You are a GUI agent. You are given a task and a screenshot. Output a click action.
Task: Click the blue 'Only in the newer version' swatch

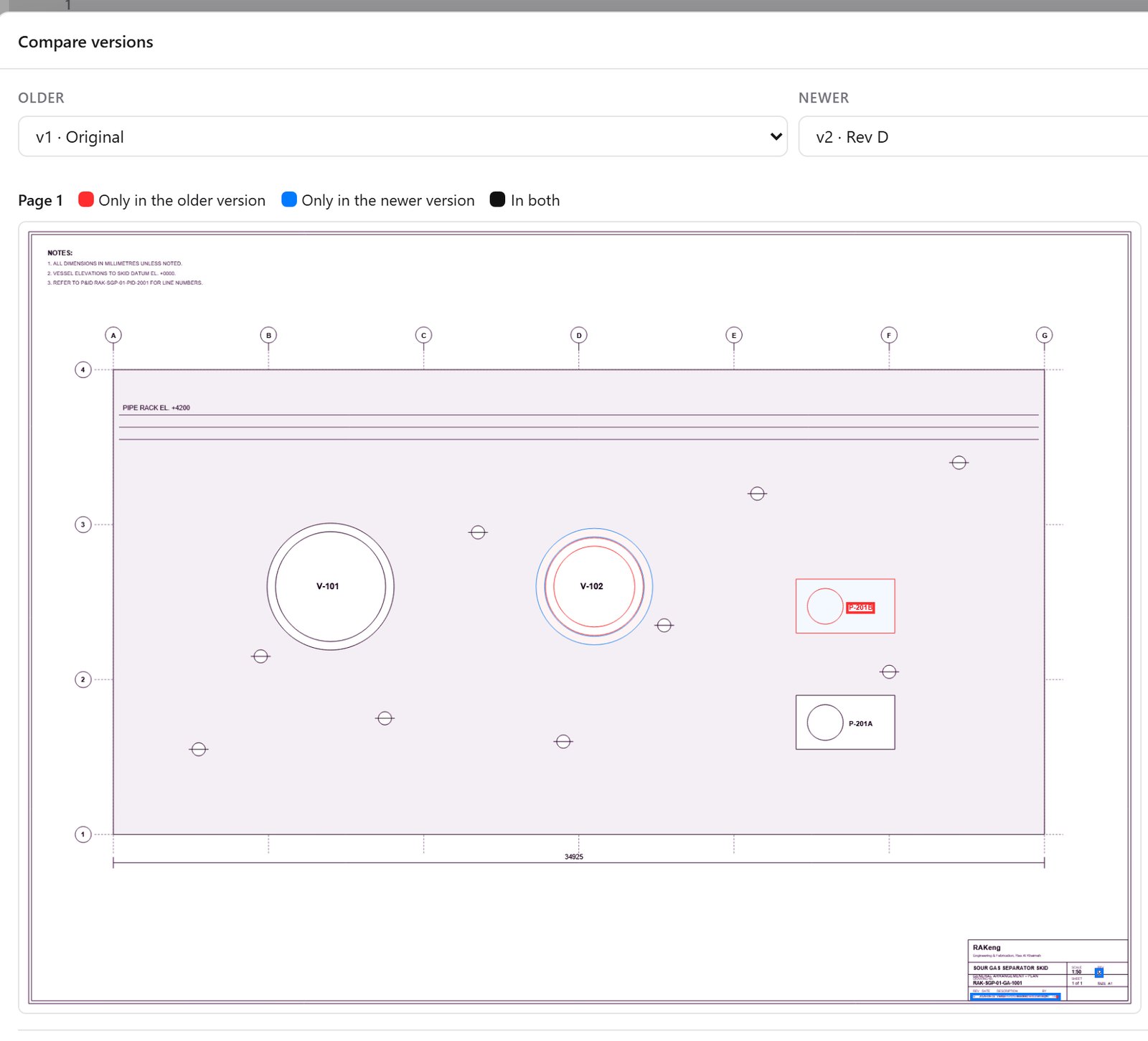click(289, 199)
